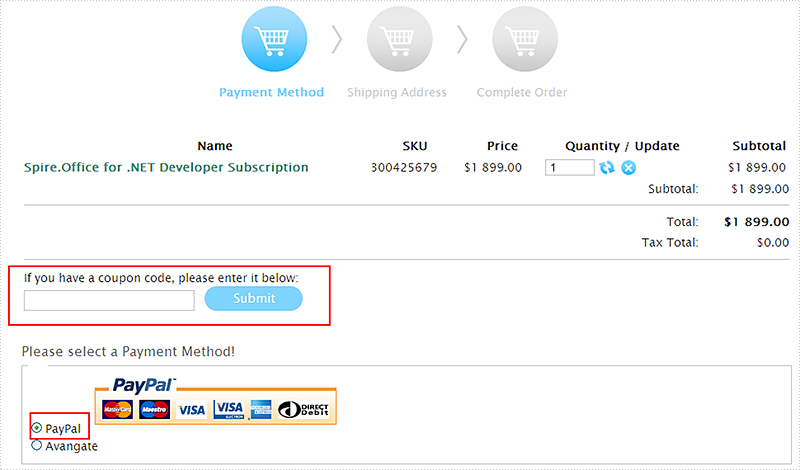Click the gray Shipping Address cart icon
The width and height of the screenshot is (800, 470).
(399, 39)
